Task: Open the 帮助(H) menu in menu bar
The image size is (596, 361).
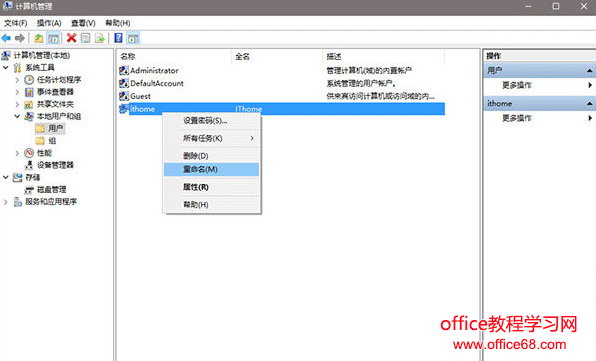Action: point(117,23)
